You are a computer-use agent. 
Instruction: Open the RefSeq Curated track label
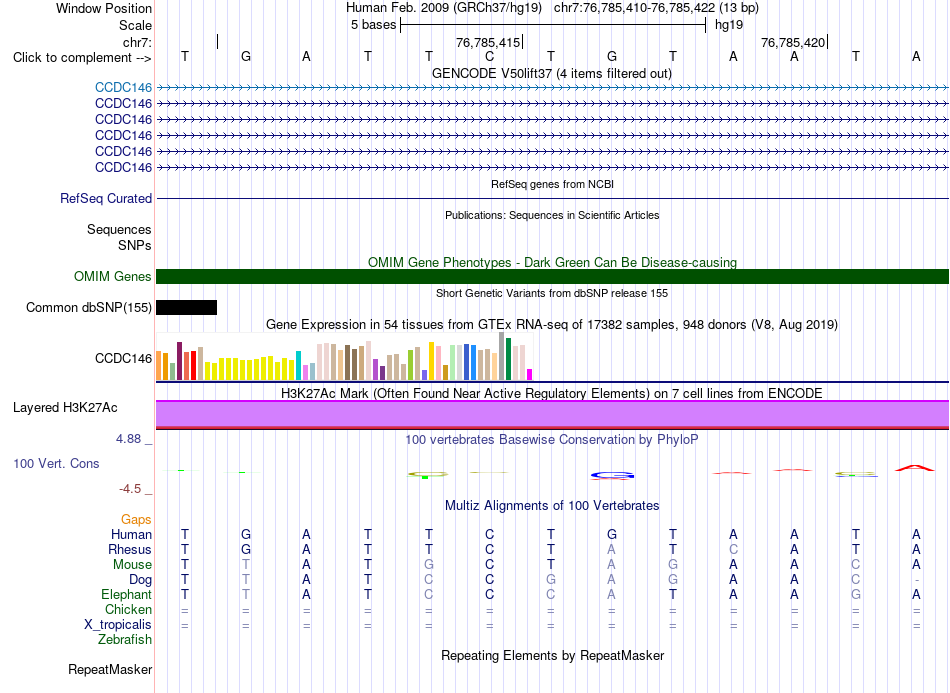(106, 198)
